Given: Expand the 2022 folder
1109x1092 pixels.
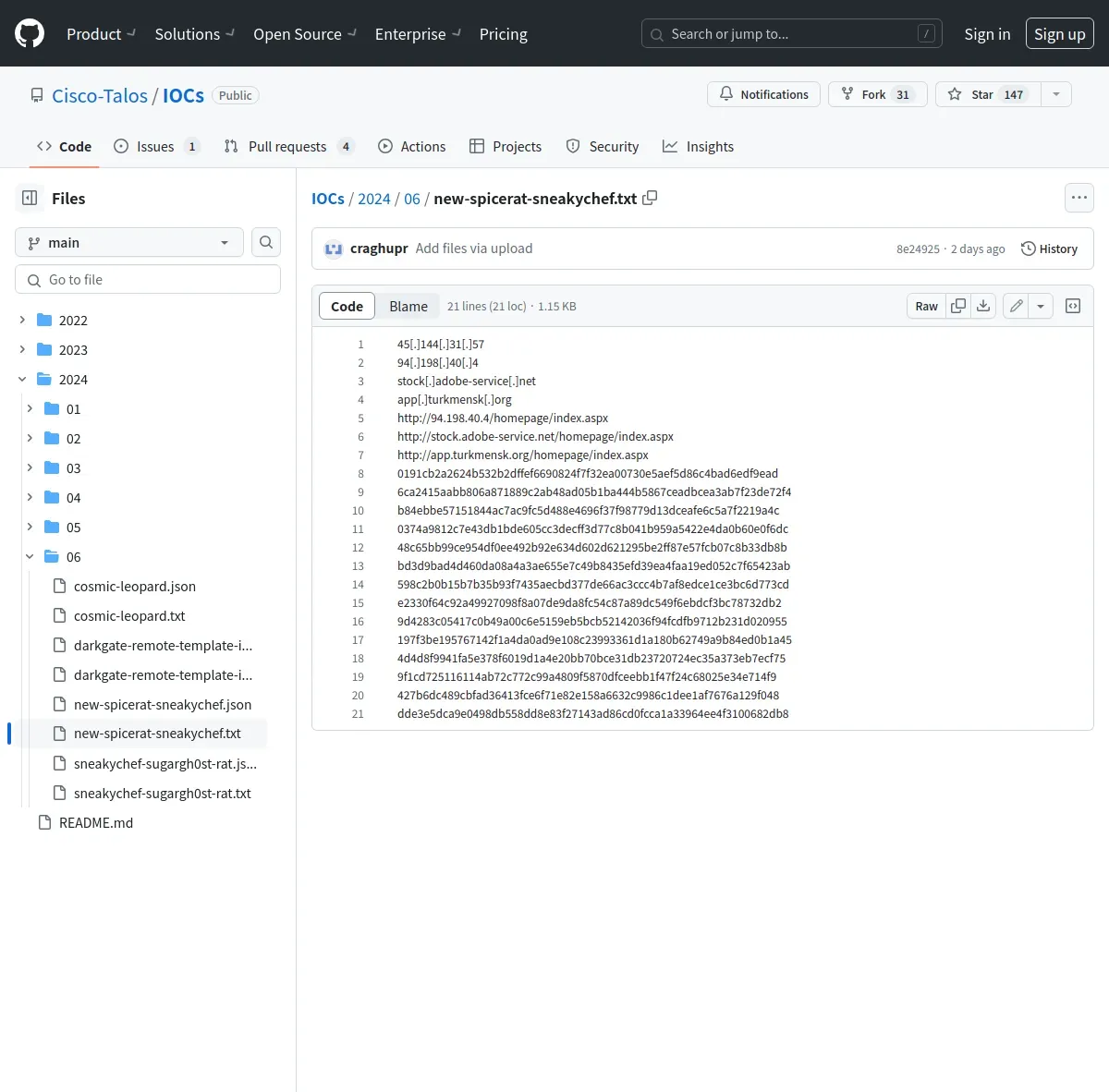Looking at the screenshot, I should click(22, 320).
